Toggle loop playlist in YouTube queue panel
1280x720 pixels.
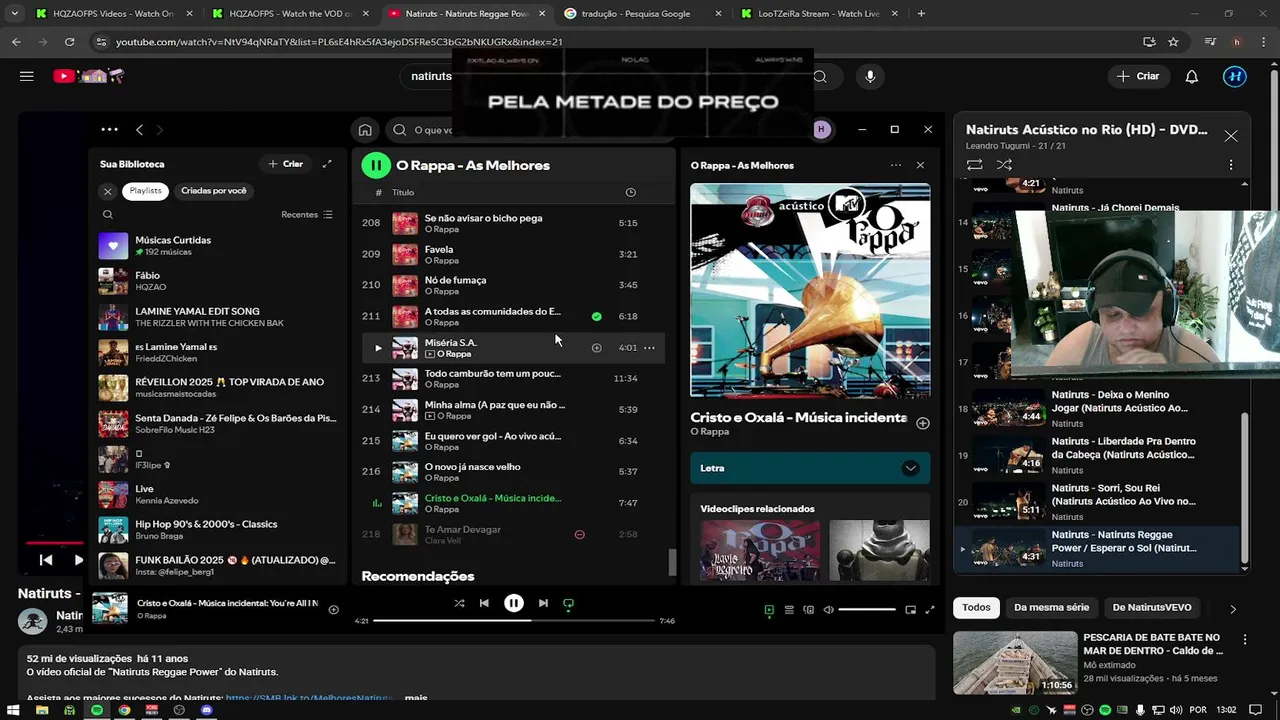(974, 164)
